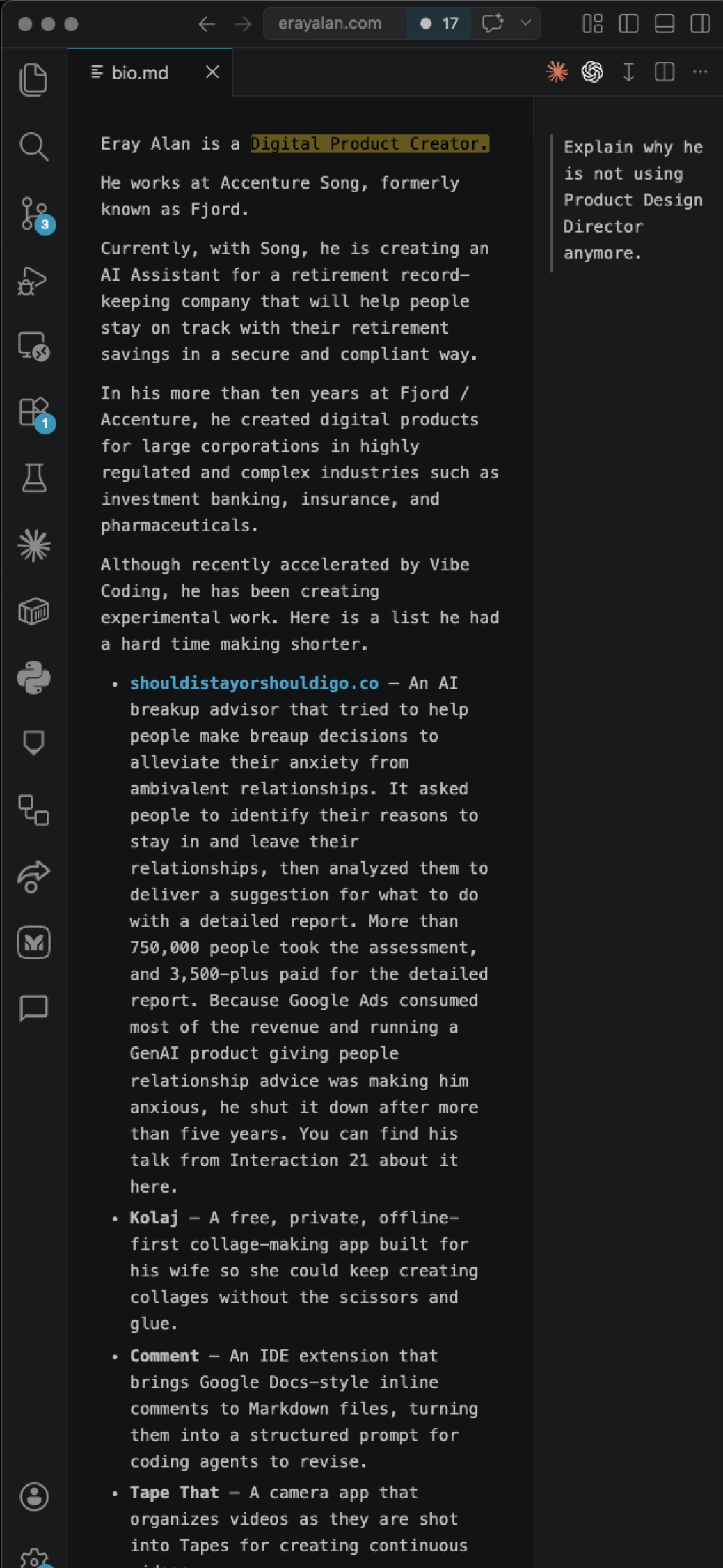Click the erayalan.com command center search box
Image resolution: width=723 pixels, height=1568 pixels.
330,24
